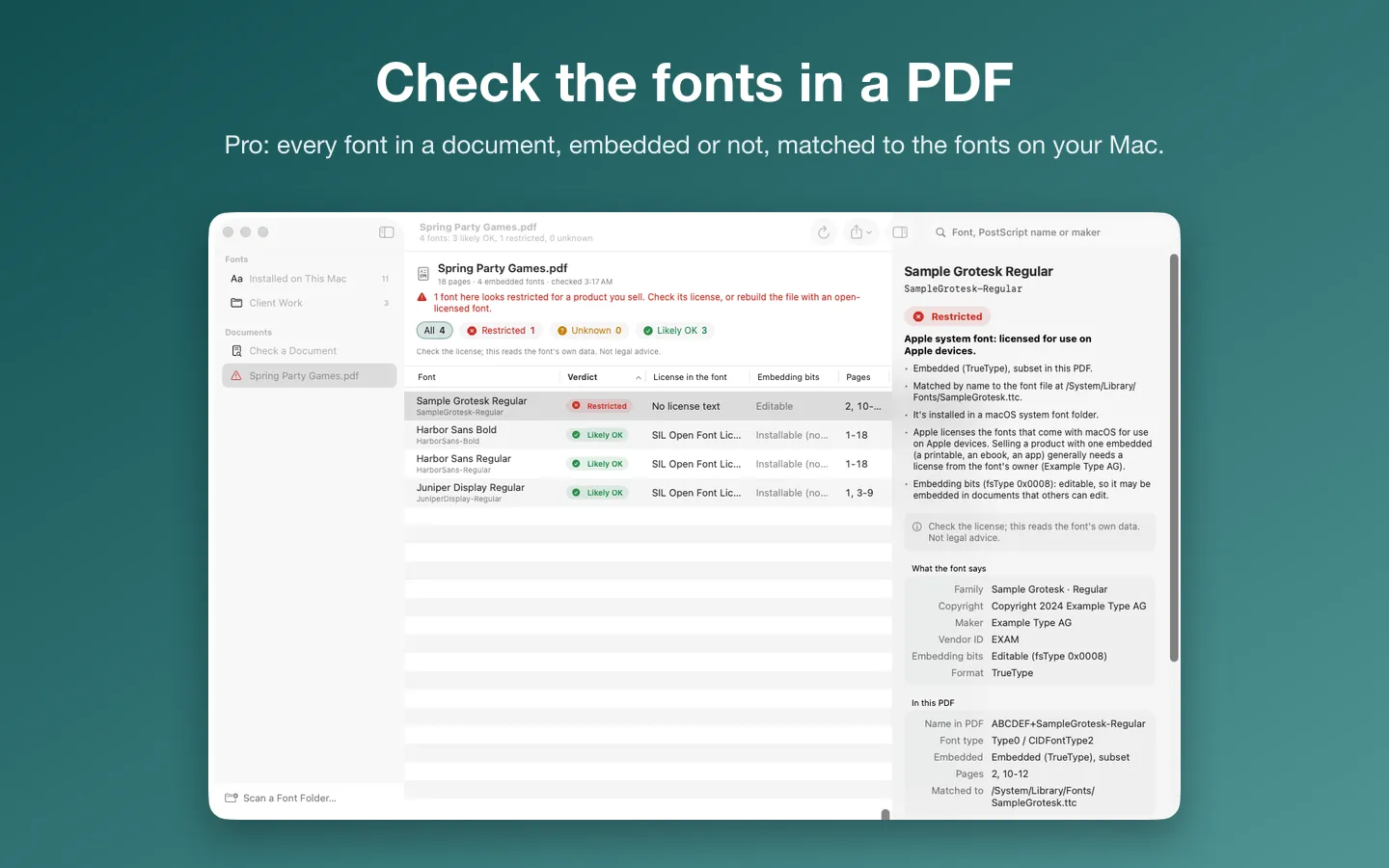Viewport: 1389px width, 868px height.
Task: Click the info icon beside the license note
Action: tap(917, 527)
